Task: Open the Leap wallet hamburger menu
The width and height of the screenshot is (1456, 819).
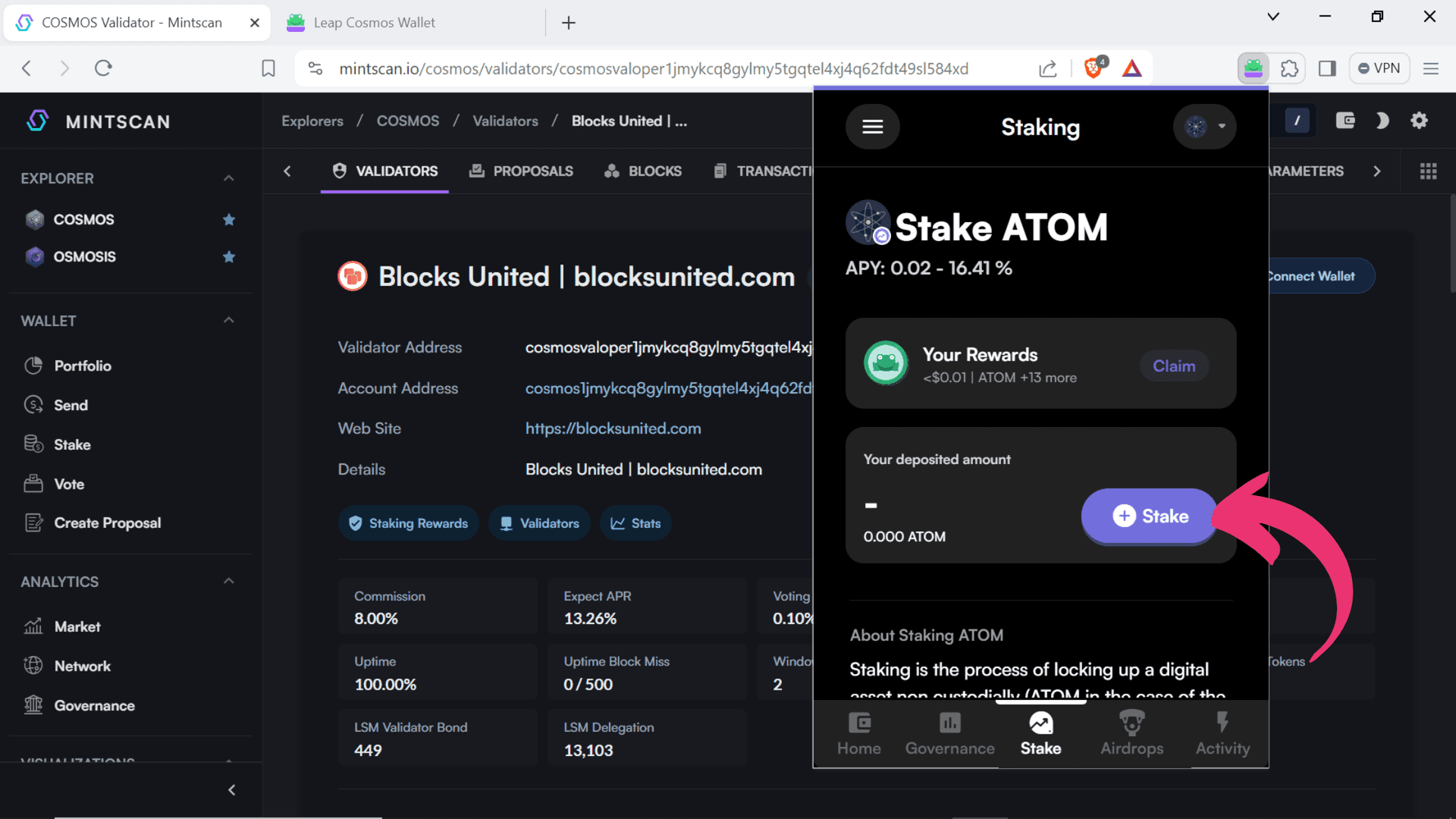Action: pyautogui.click(x=872, y=127)
